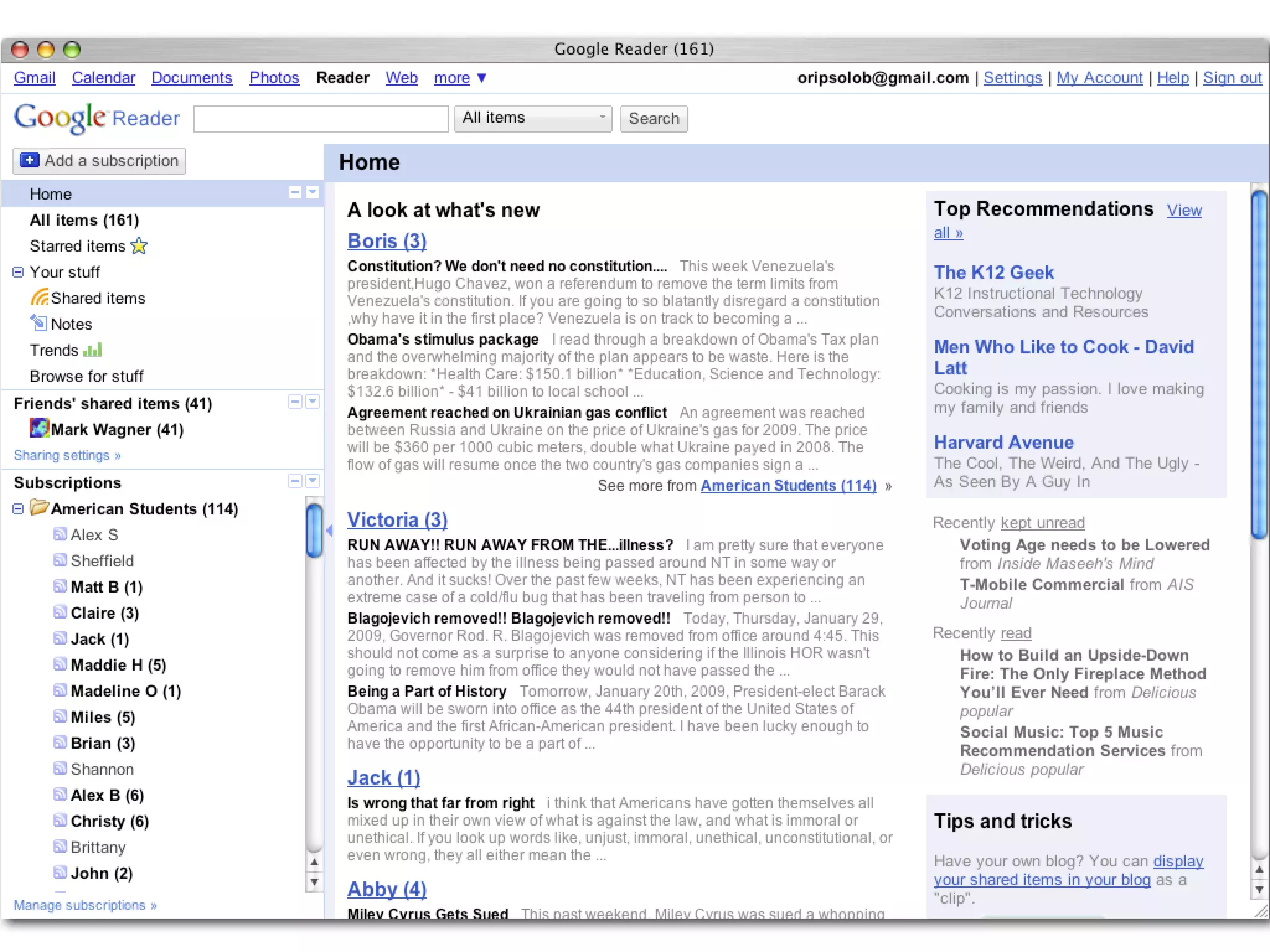Click See more from American Students (114)
This screenshot has height=952, width=1270.
click(788, 485)
